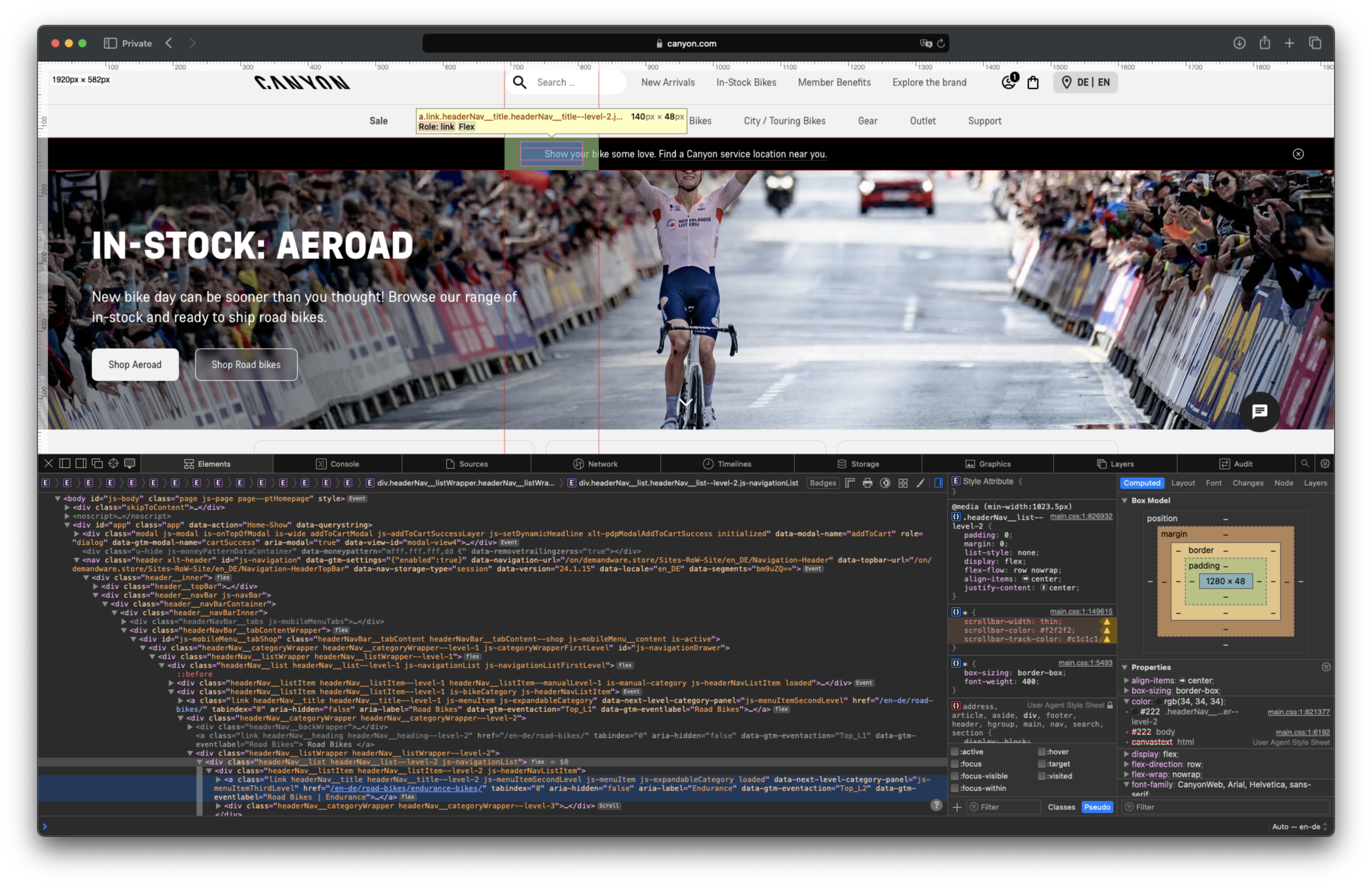The width and height of the screenshot is (1372, 886).
Task: Click the Properties filter options icon
Action: tap(1326, 667)
